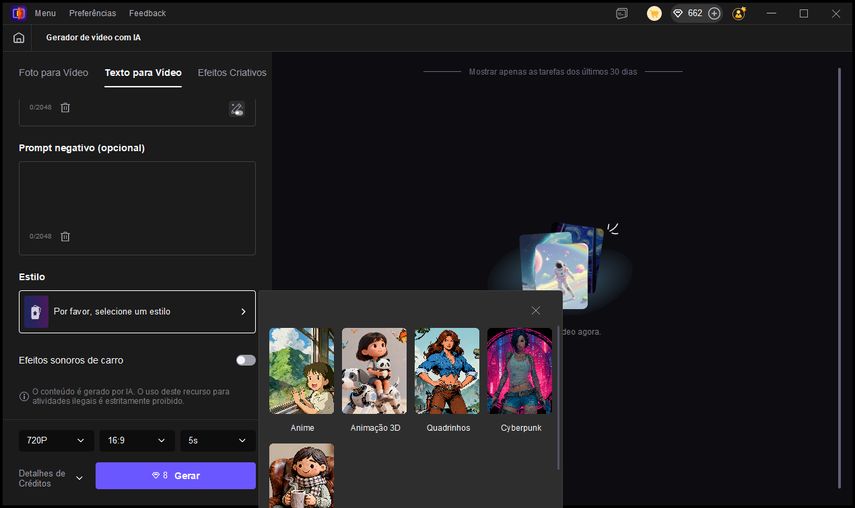The image size is (855, 508).
Task: Click the Gerar button
Action: click(x=176, y=476)
